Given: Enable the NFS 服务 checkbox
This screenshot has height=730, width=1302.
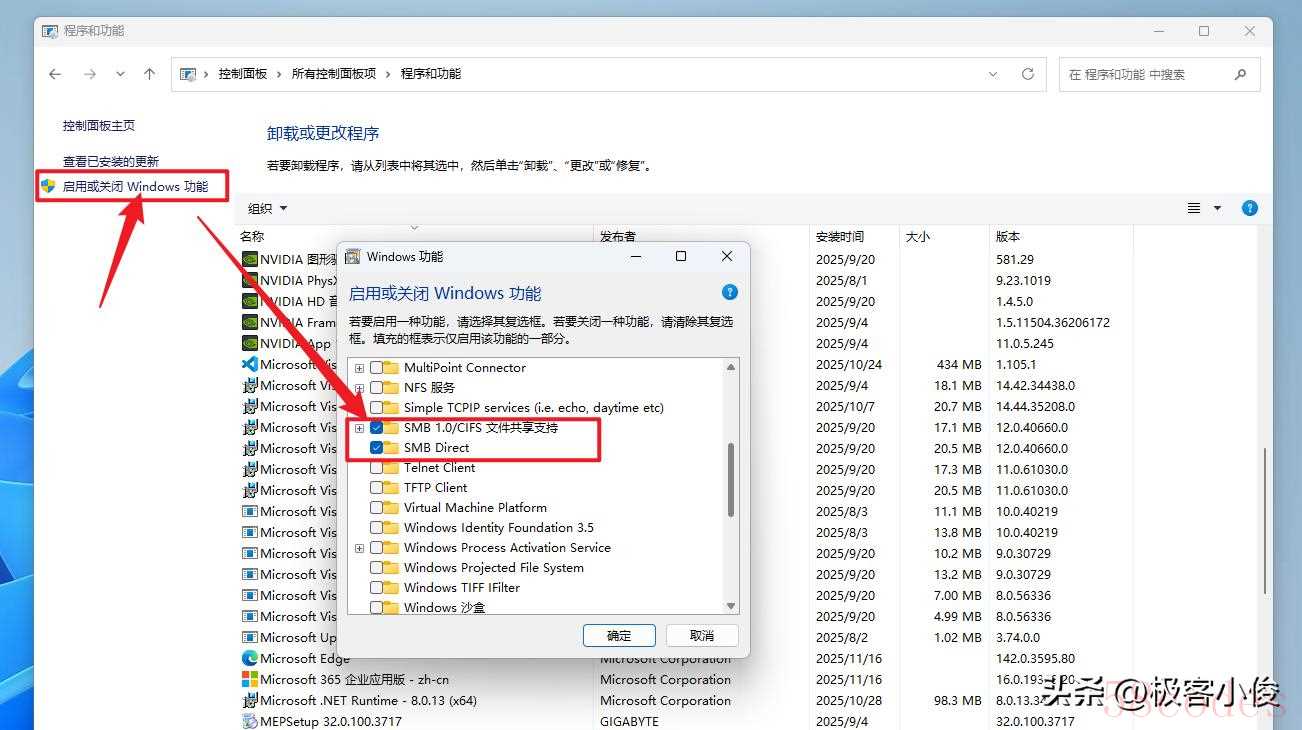Looking at the screenshot, I should click(377, 387).
